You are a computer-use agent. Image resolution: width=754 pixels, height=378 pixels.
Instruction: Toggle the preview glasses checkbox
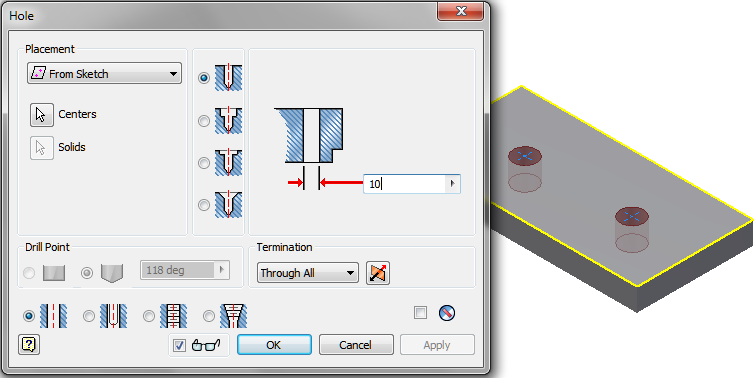[x=179, y=345]
